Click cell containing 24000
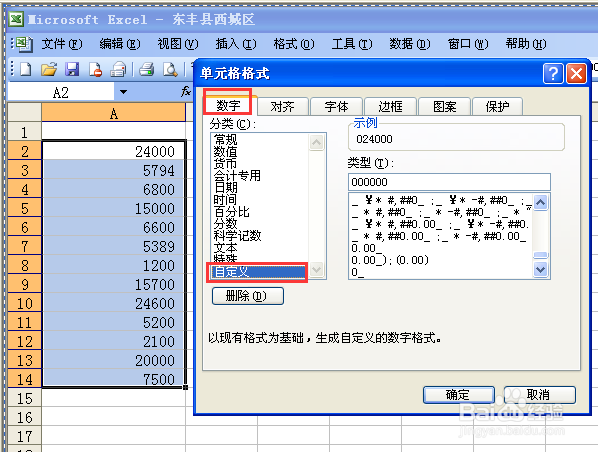This screenshot has height=452, width=598. [114, 151]
